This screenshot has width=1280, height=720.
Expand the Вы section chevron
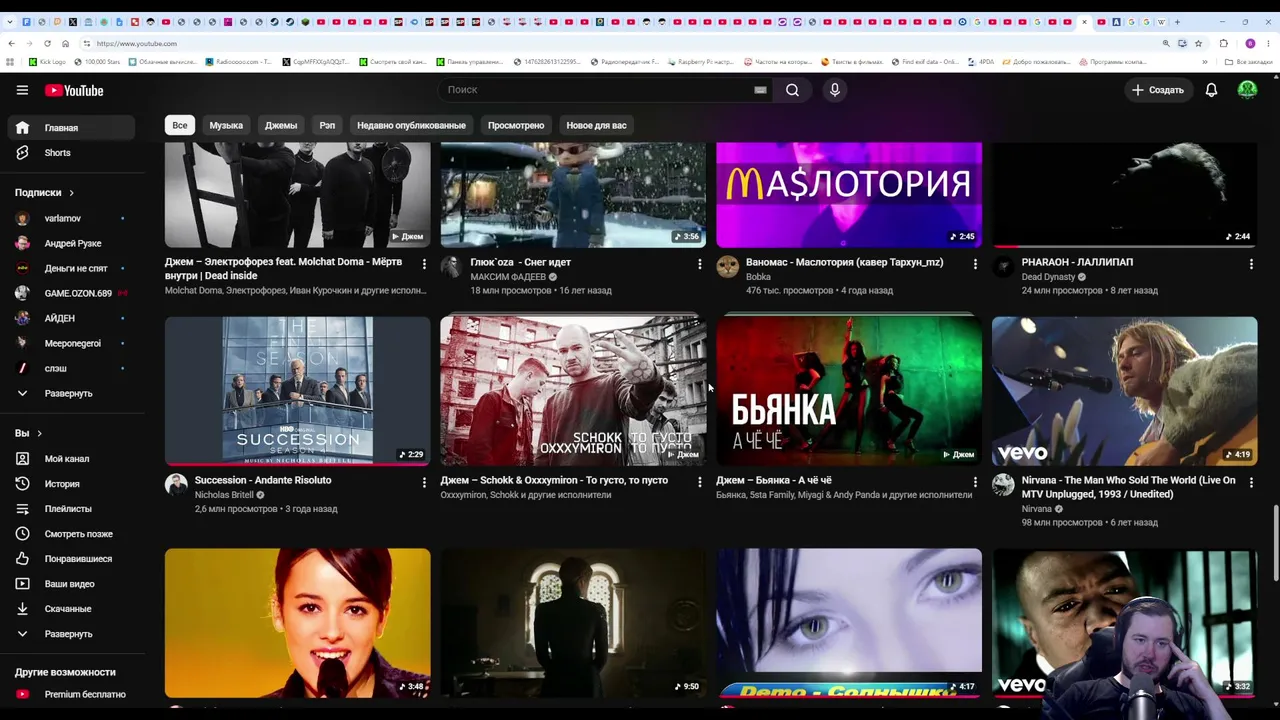coord(39,434)
